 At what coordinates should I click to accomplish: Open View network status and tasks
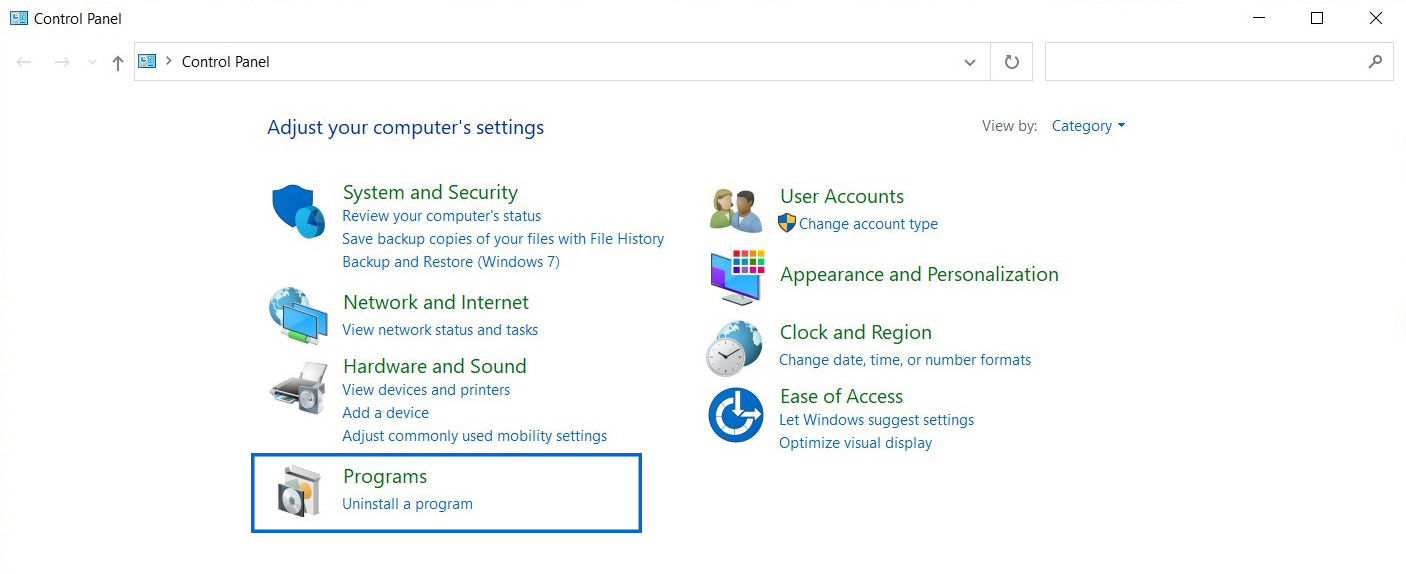(x=440, y=330)
